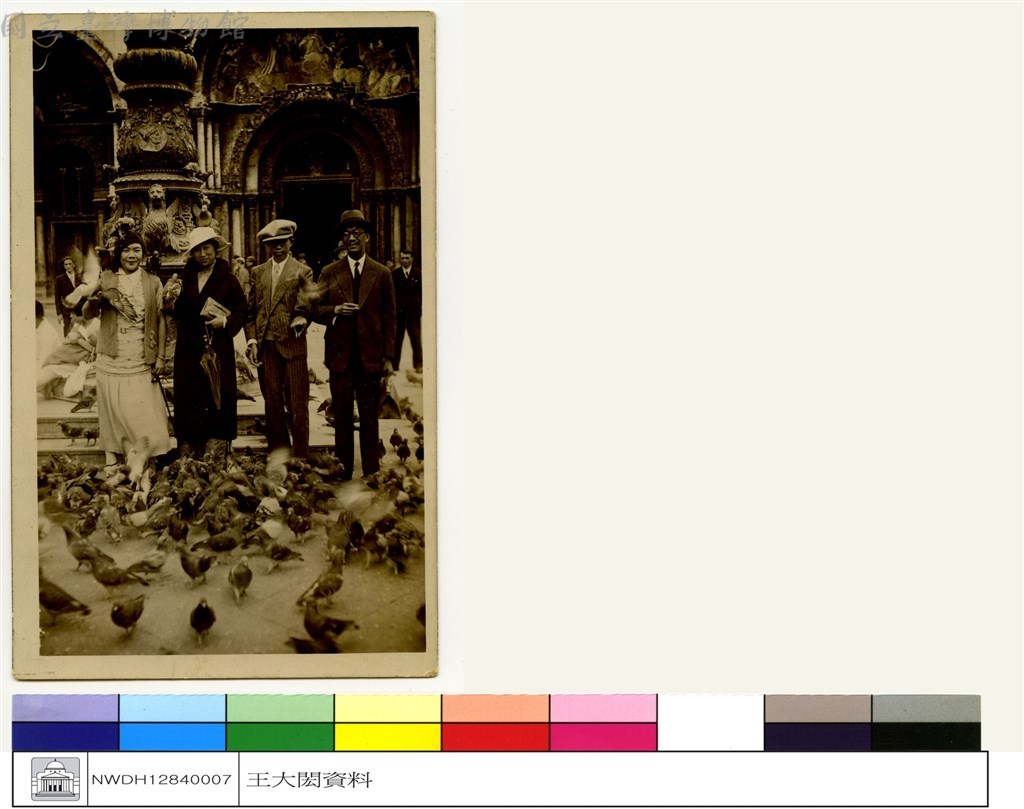Click the museum building logo icon
Image resolution: width=1024 pixels, height=809 pixels.
[x=56, y=778]
